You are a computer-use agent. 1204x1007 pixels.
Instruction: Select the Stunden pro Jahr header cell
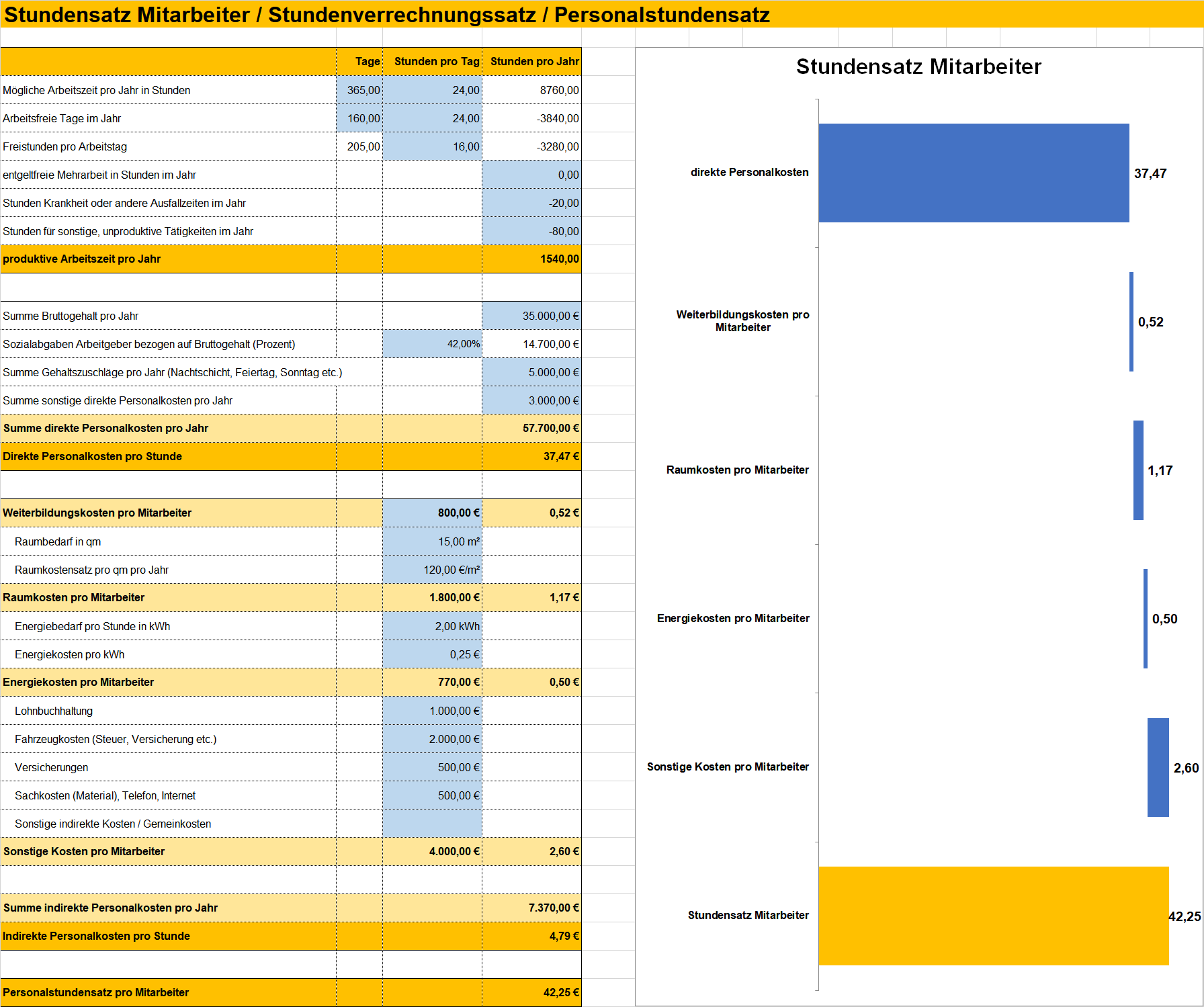[531, 62]
